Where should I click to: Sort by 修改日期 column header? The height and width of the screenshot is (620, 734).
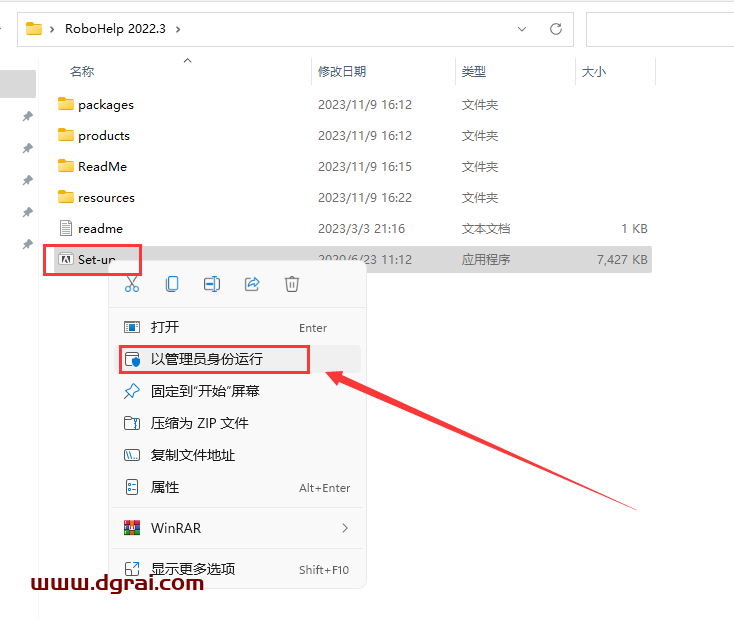point(342,72)
